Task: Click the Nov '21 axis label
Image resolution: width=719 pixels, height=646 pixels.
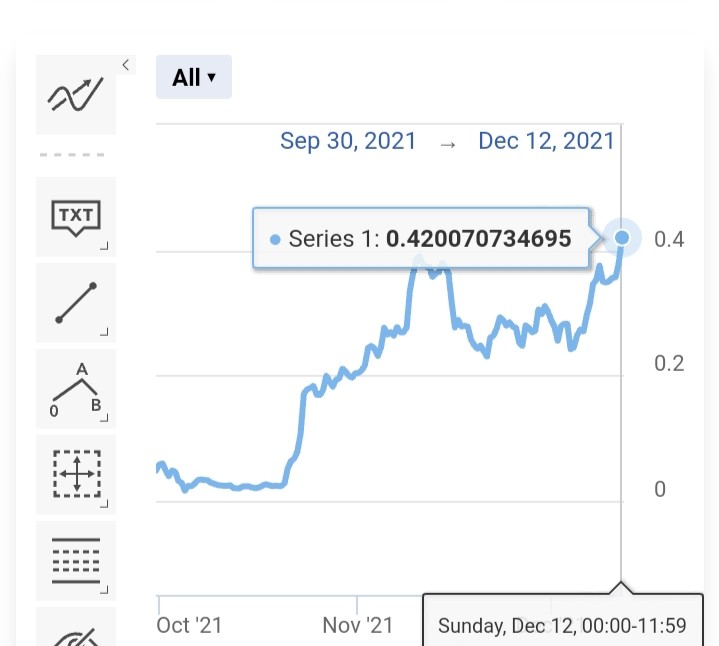Action: (358, 625)
